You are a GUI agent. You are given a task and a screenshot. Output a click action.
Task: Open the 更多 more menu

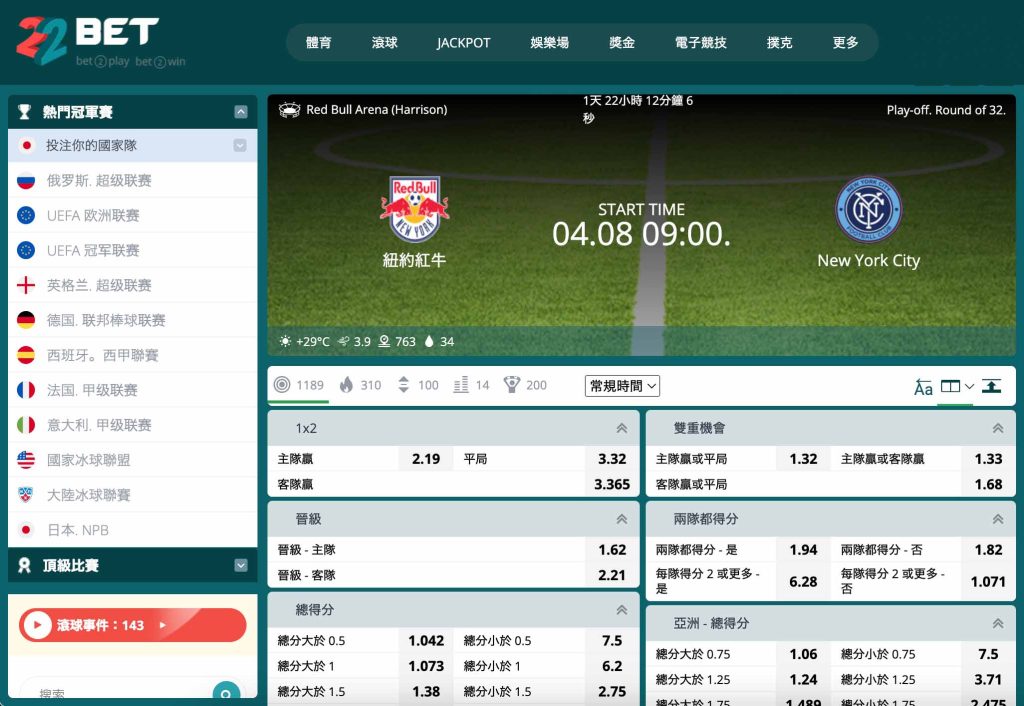(846, 42)
